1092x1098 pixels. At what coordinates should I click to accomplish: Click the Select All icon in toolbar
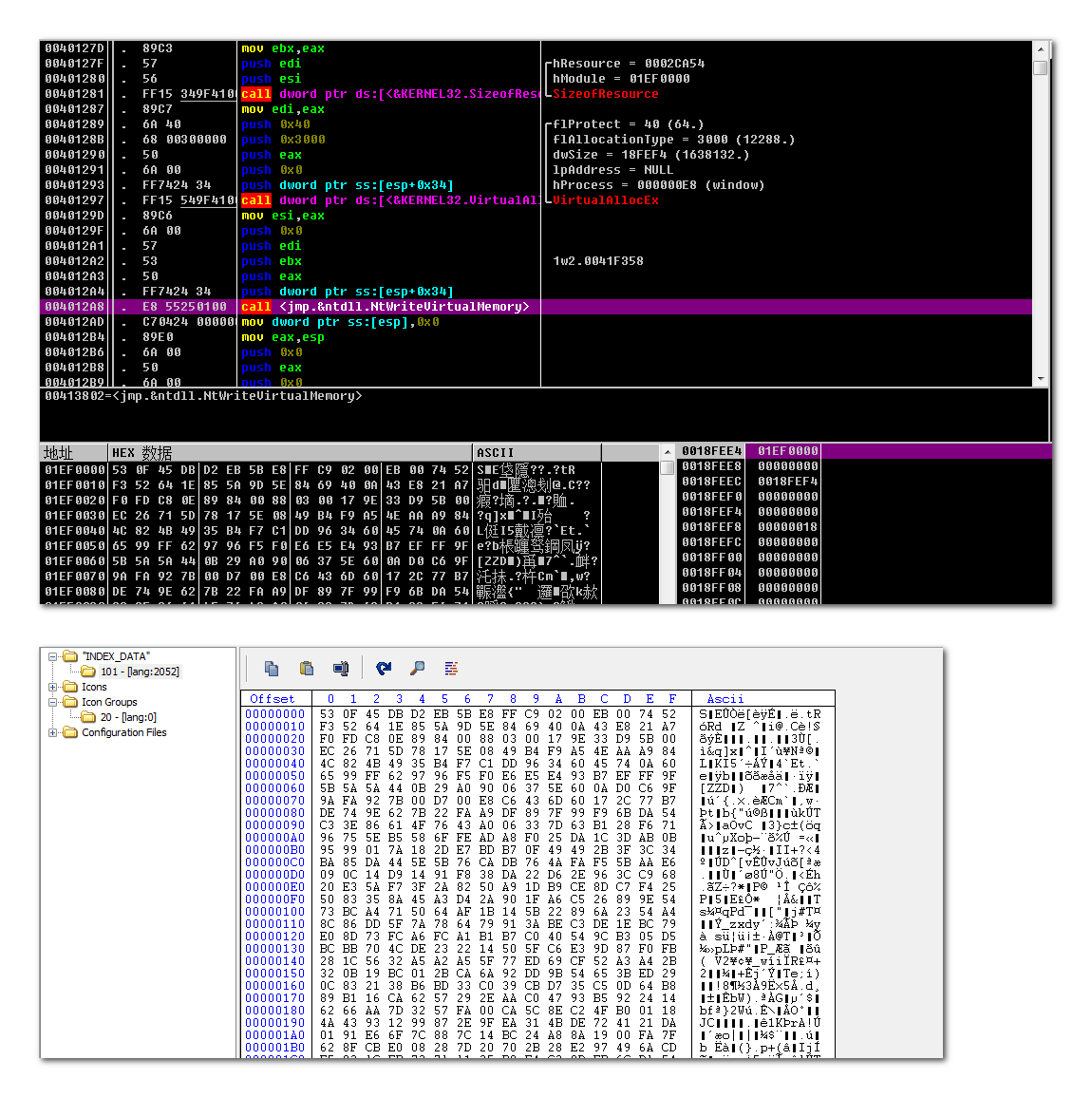pyautogui.click(x=341, y=669)
